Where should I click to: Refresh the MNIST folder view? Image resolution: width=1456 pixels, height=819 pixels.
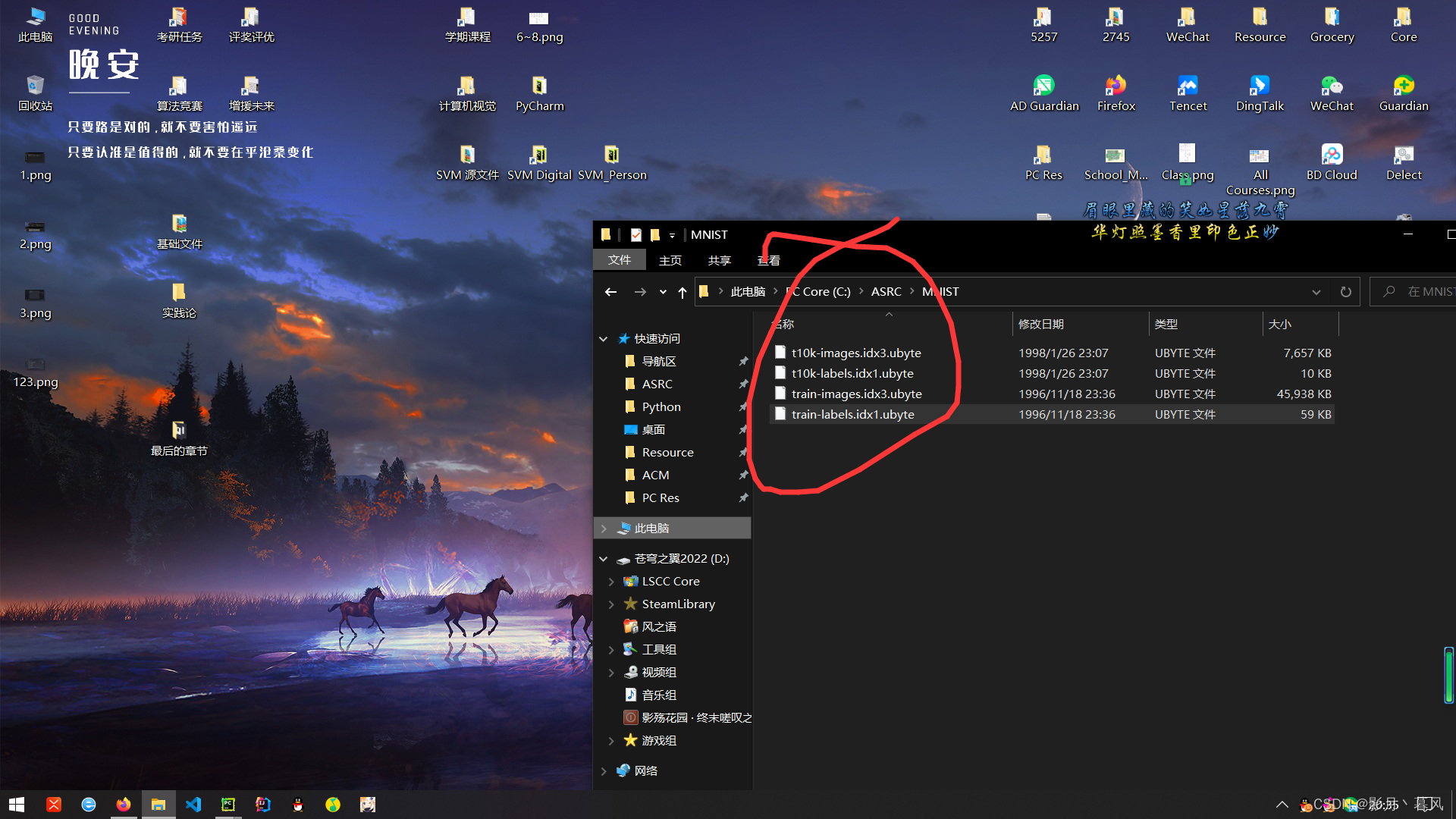(x=1346, y=292)
